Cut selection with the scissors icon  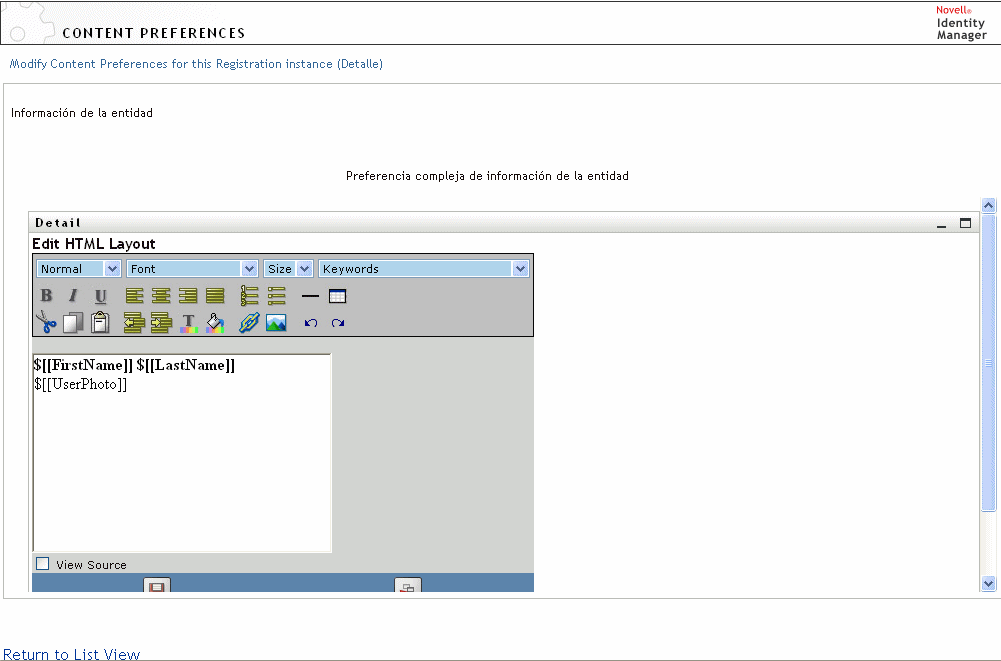(46, 323)
